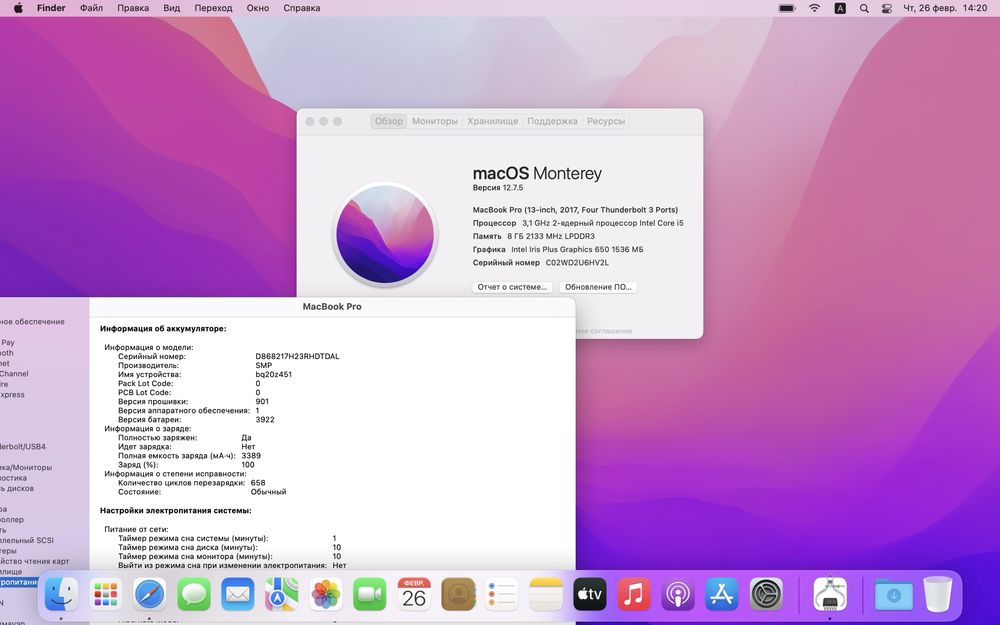Click the MacBook Pro window title

332,306
